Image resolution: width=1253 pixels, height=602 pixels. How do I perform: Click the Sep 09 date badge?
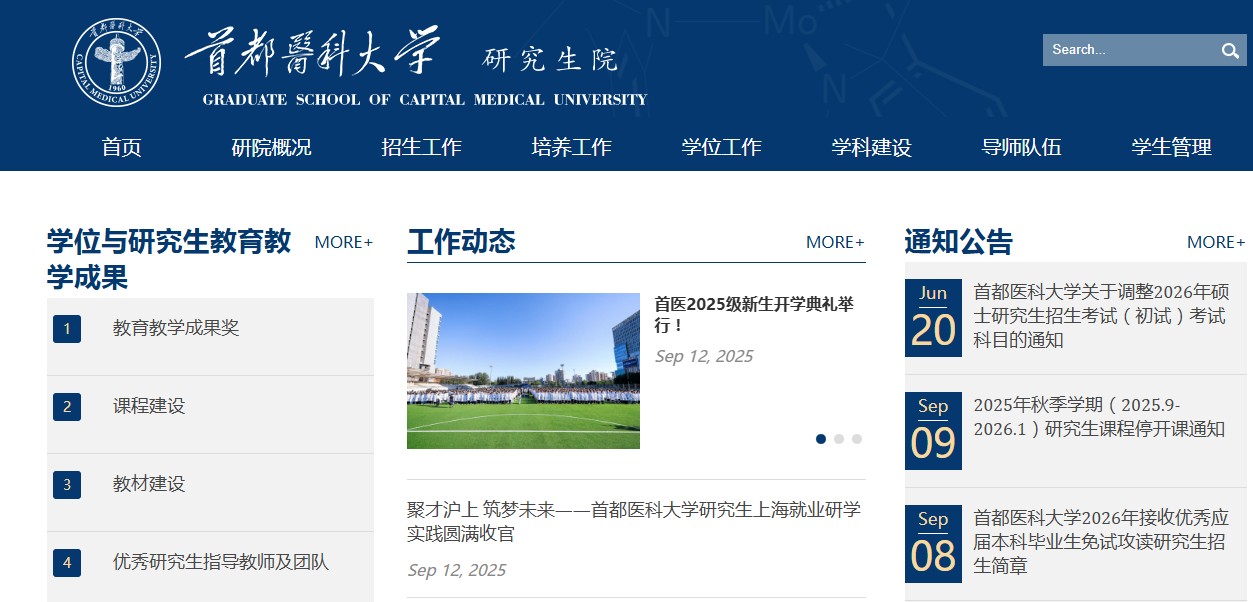coord(933,430)
